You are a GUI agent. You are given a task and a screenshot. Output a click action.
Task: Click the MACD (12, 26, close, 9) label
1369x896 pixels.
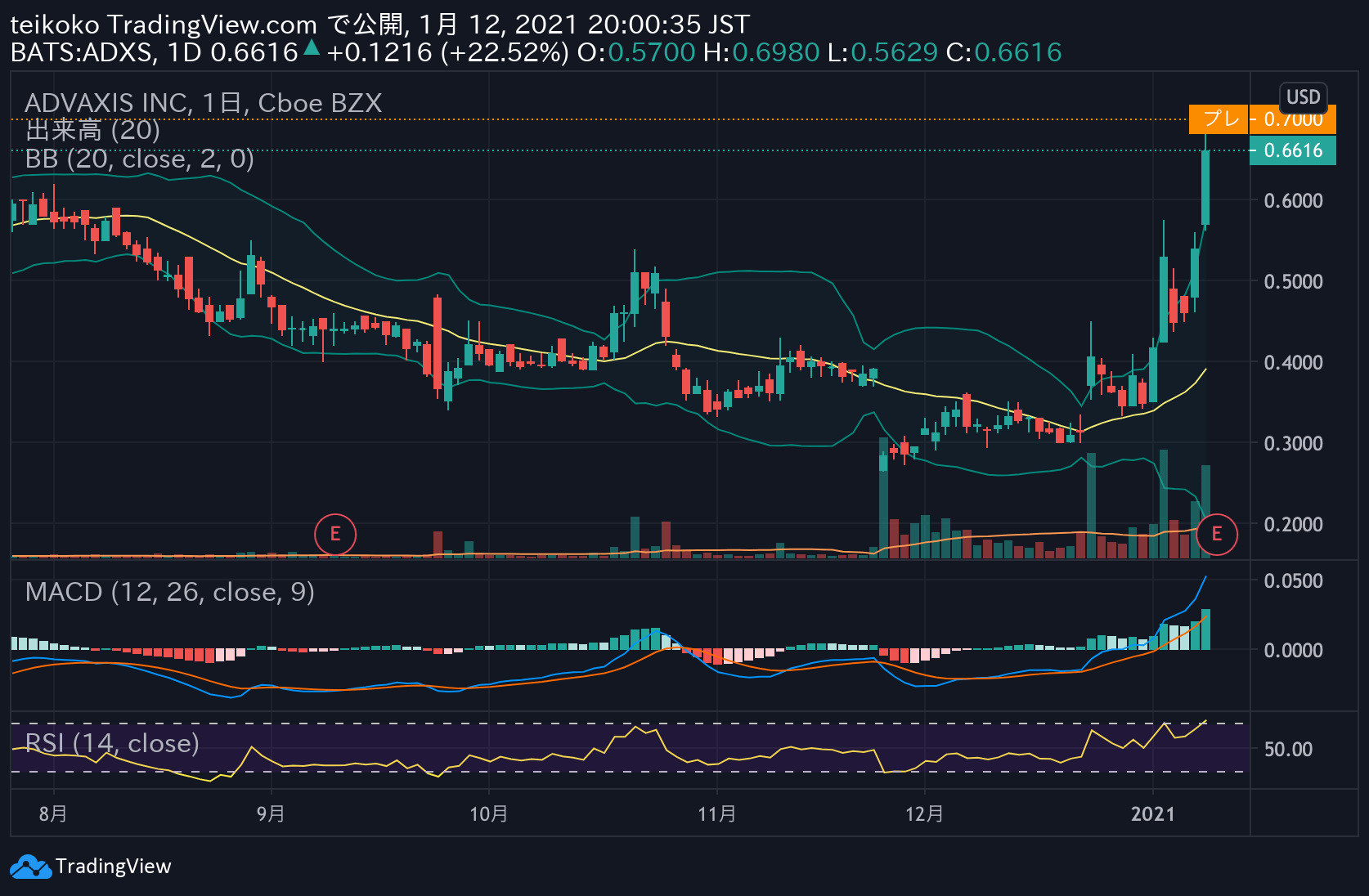point(169,591)
